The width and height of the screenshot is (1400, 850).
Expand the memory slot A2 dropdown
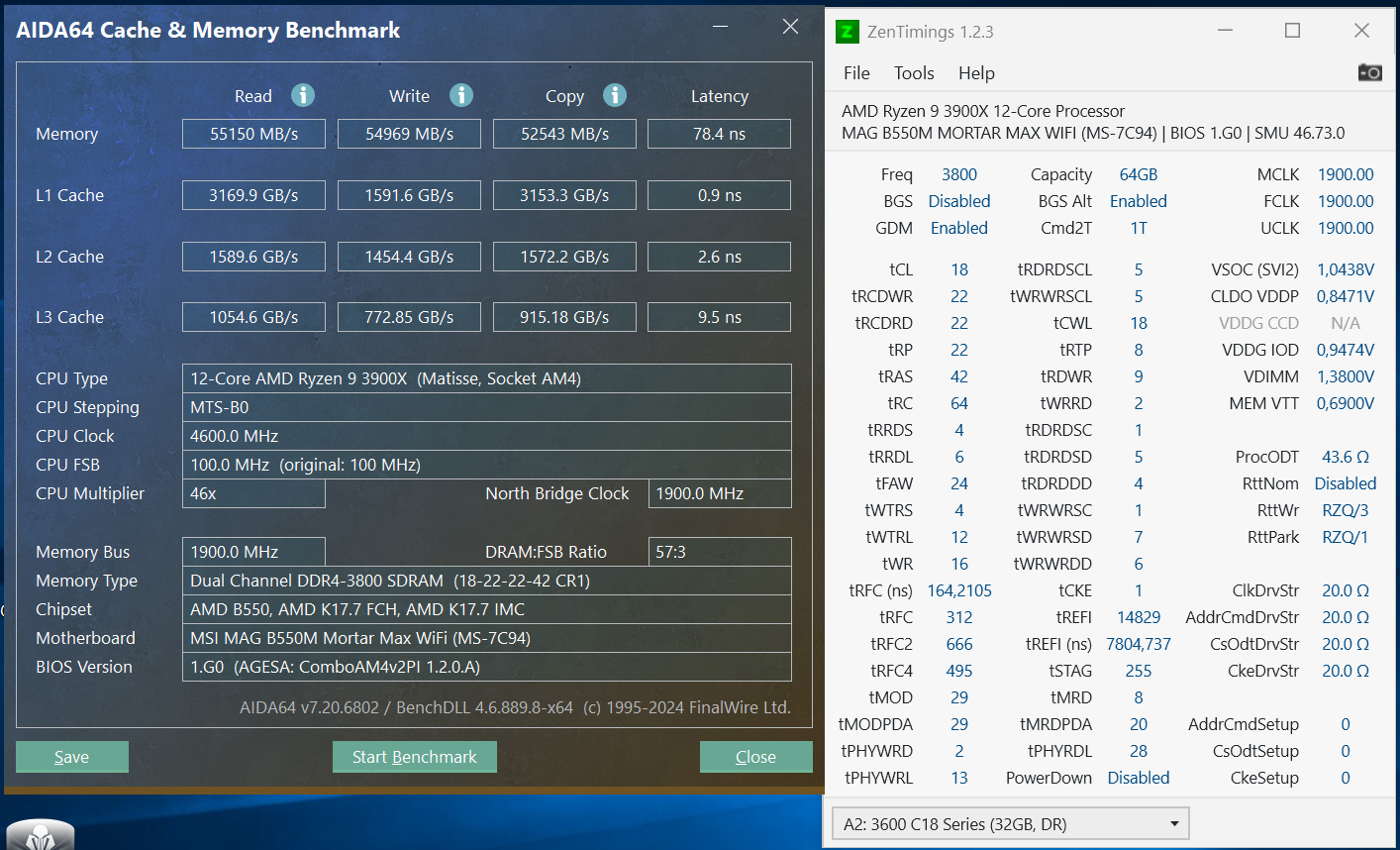(1010, 823)
